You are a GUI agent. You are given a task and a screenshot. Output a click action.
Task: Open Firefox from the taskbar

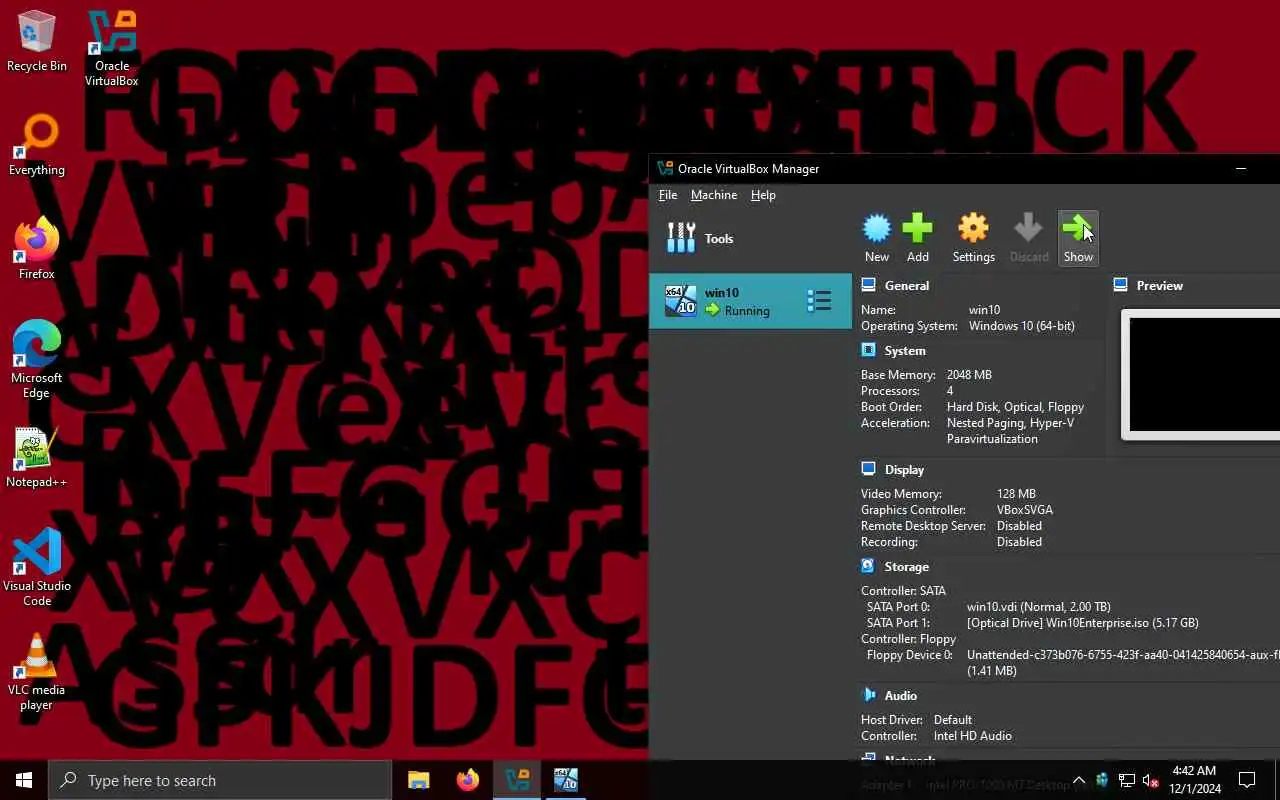(467, 780)
